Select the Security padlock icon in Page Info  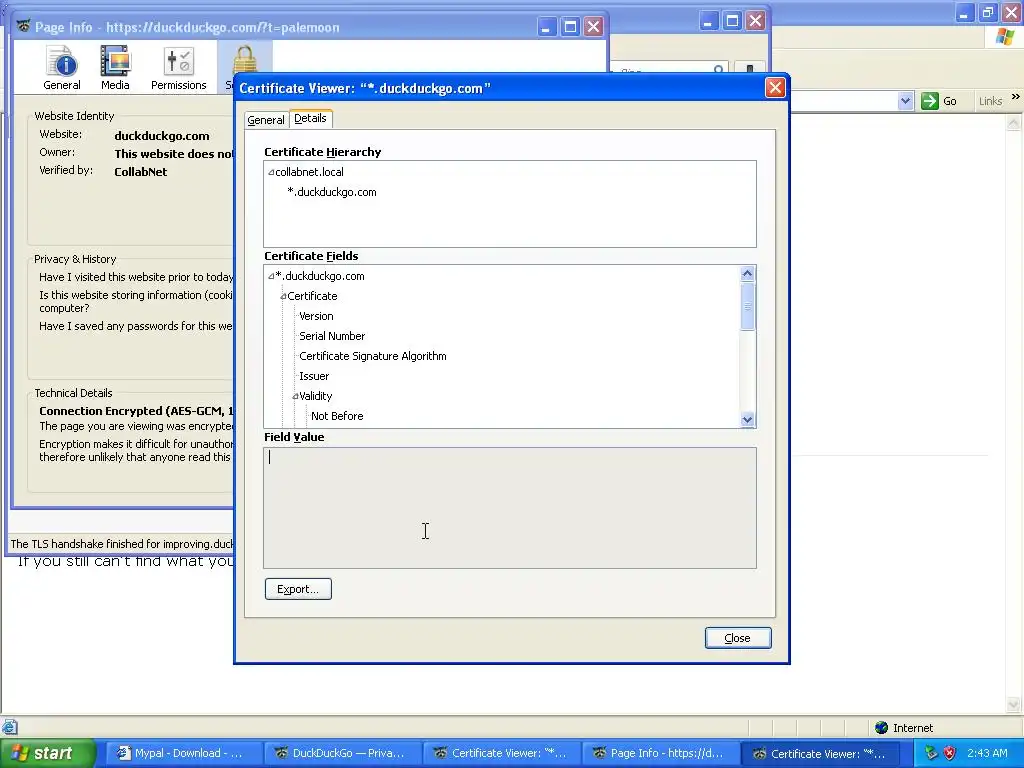[x=245, y=59]
